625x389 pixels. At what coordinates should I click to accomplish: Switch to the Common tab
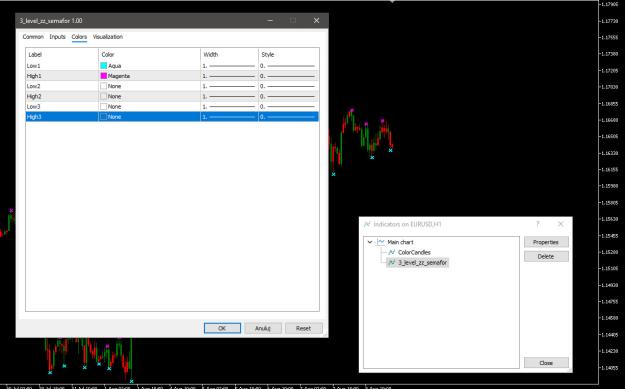click(33, 37)
